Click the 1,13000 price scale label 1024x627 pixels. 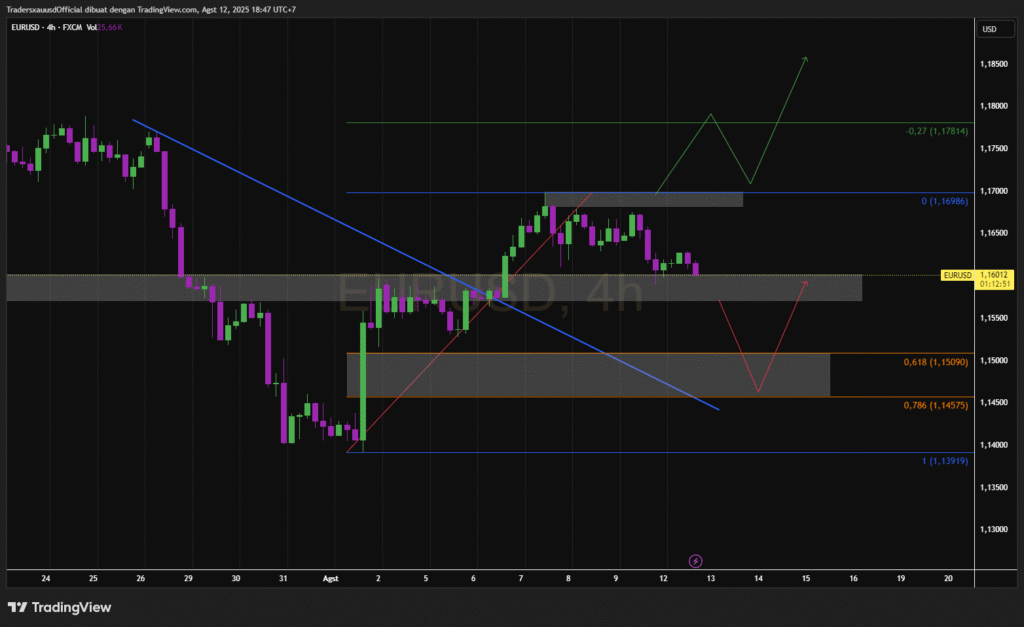coord(994,529)
